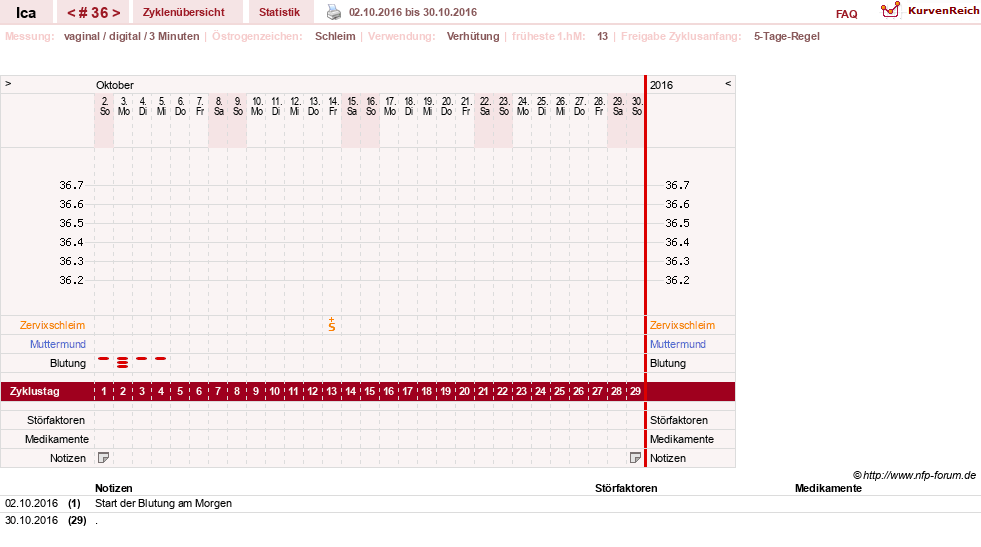Click the date column 30. So
981x547 pixels.
click(636, 106)
